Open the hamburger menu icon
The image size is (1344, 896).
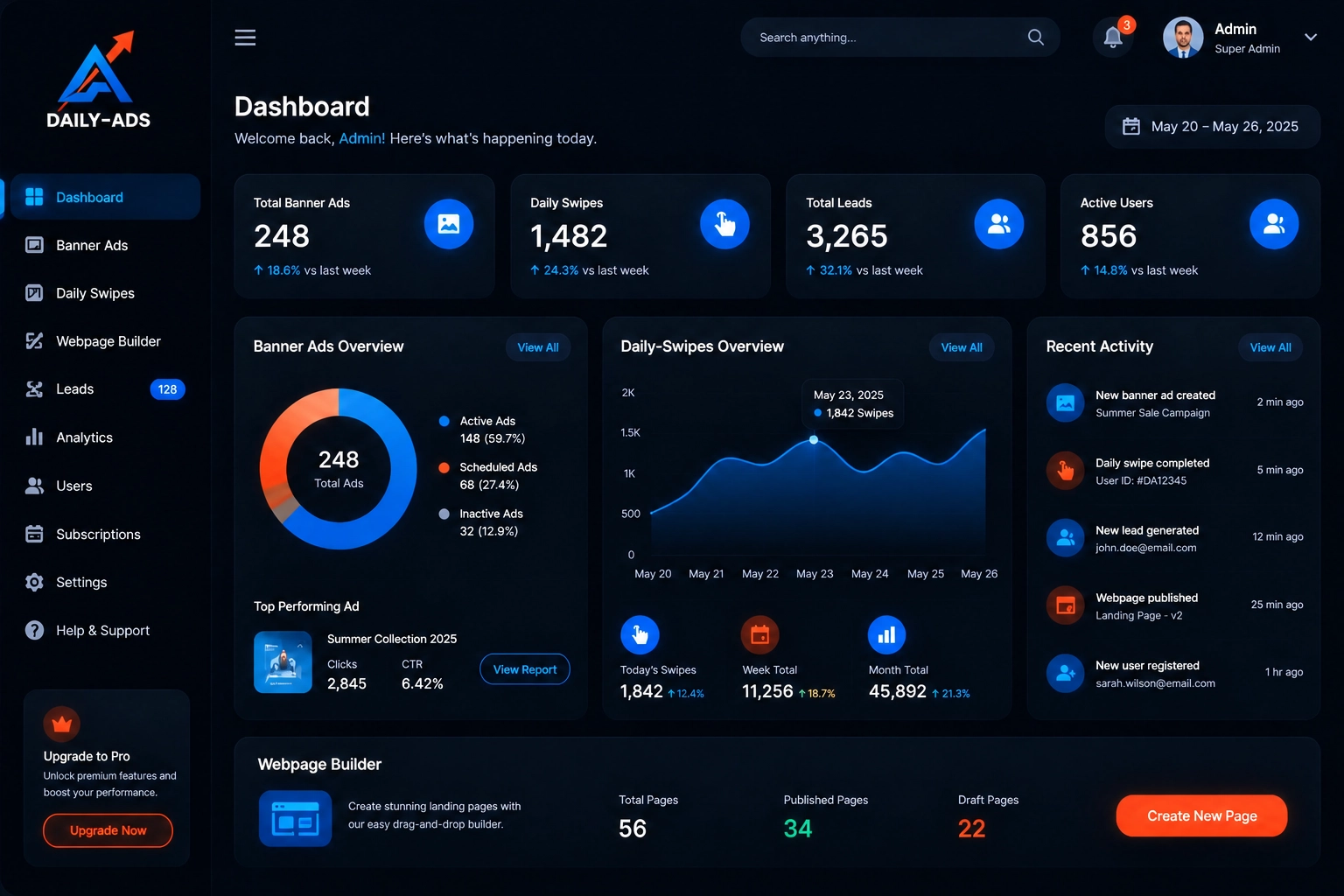coord(245,37)
